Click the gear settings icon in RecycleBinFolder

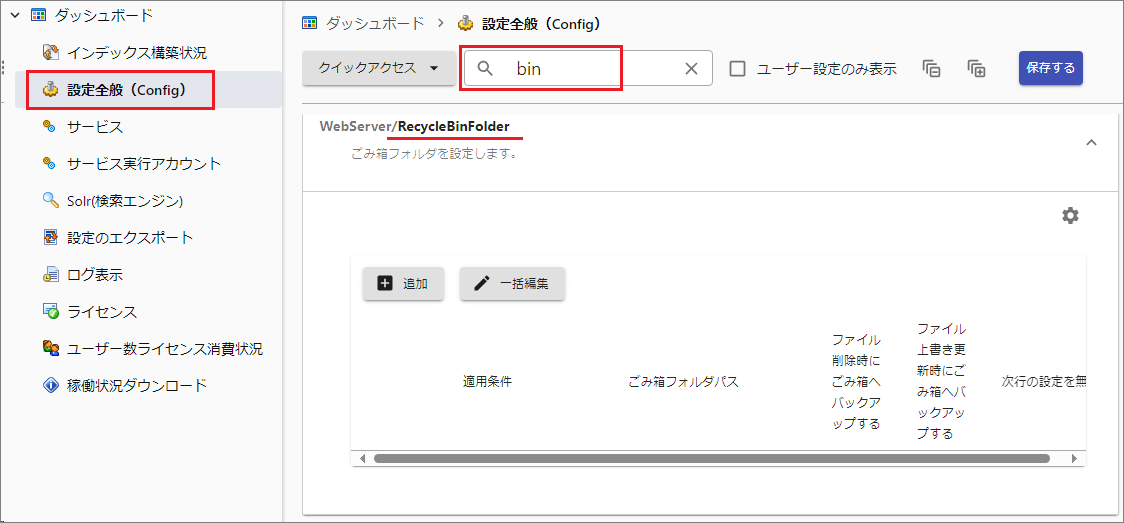point(1070,216)
